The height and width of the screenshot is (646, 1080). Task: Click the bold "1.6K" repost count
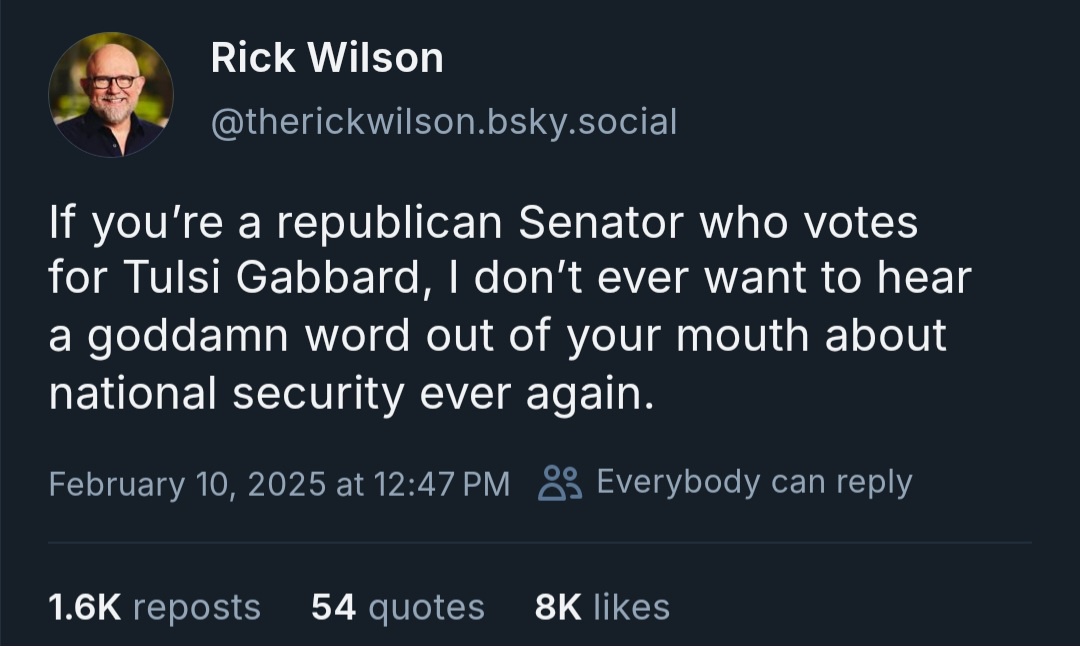tap(85, 607)
